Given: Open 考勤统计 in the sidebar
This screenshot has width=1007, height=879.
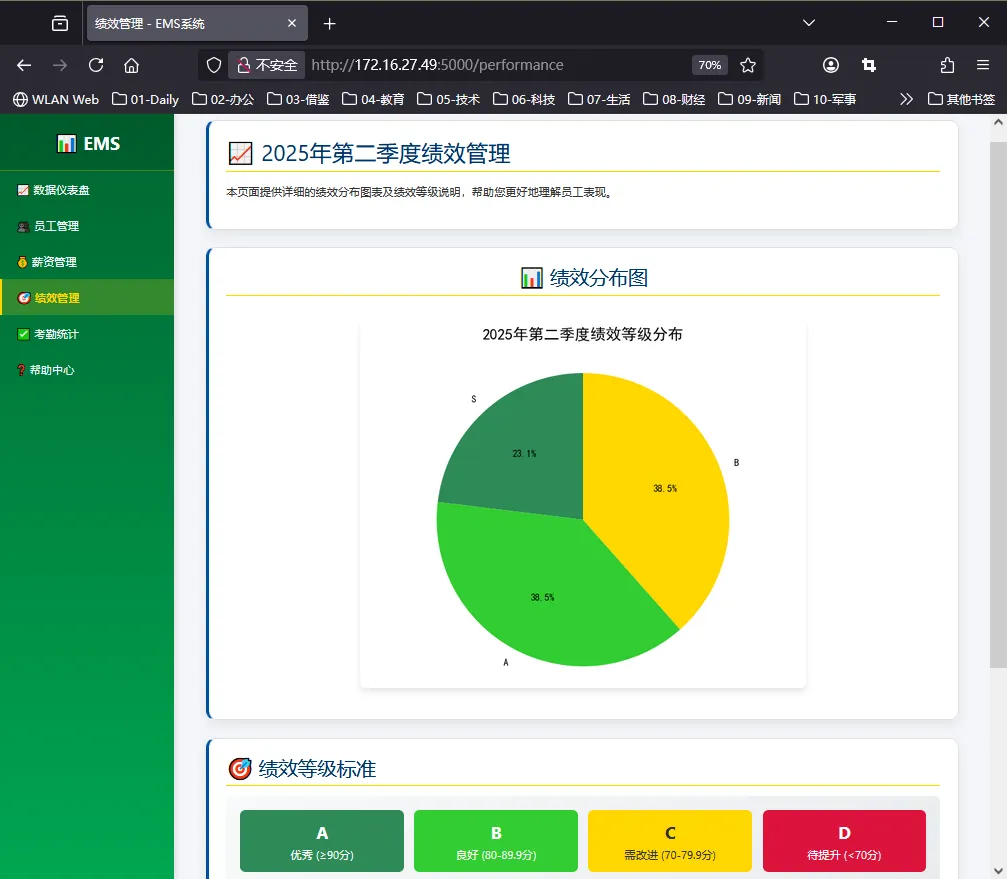Looking at the screenshot, I should tap(87, 334).
